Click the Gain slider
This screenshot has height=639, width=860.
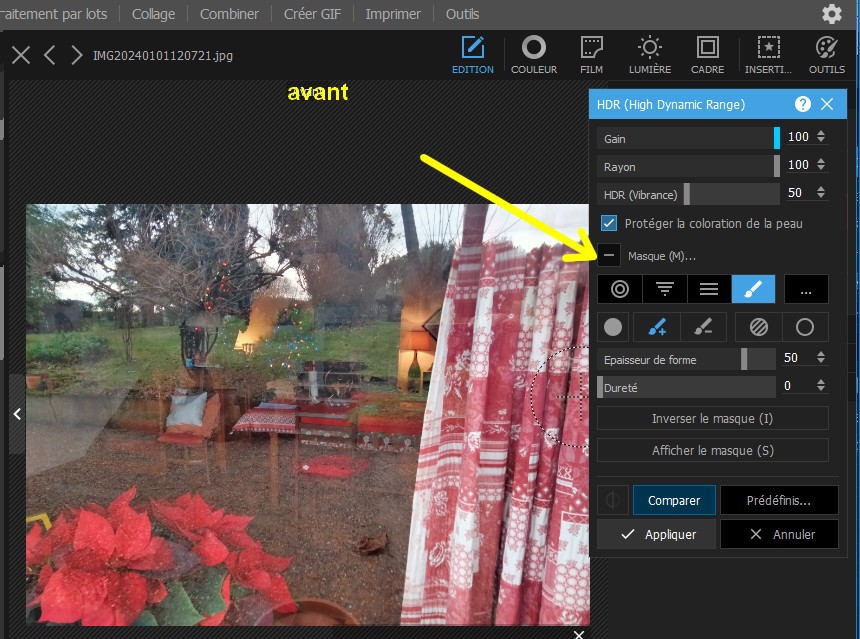[689, 138]
